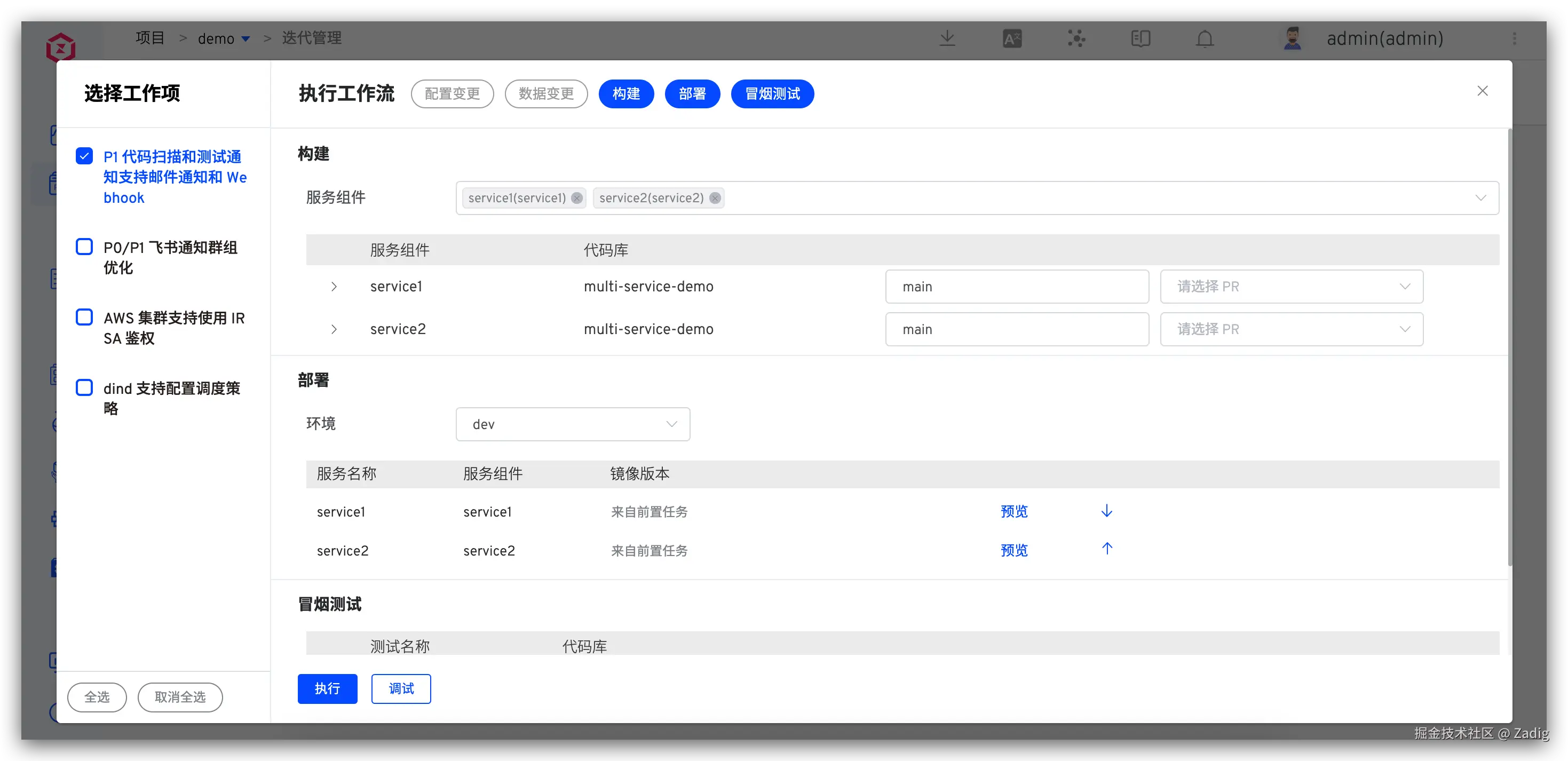Viewport: 1568px width, 761px height.
Task: Check dind 支持配置调度策略 work item
Action: coord(84,388)
